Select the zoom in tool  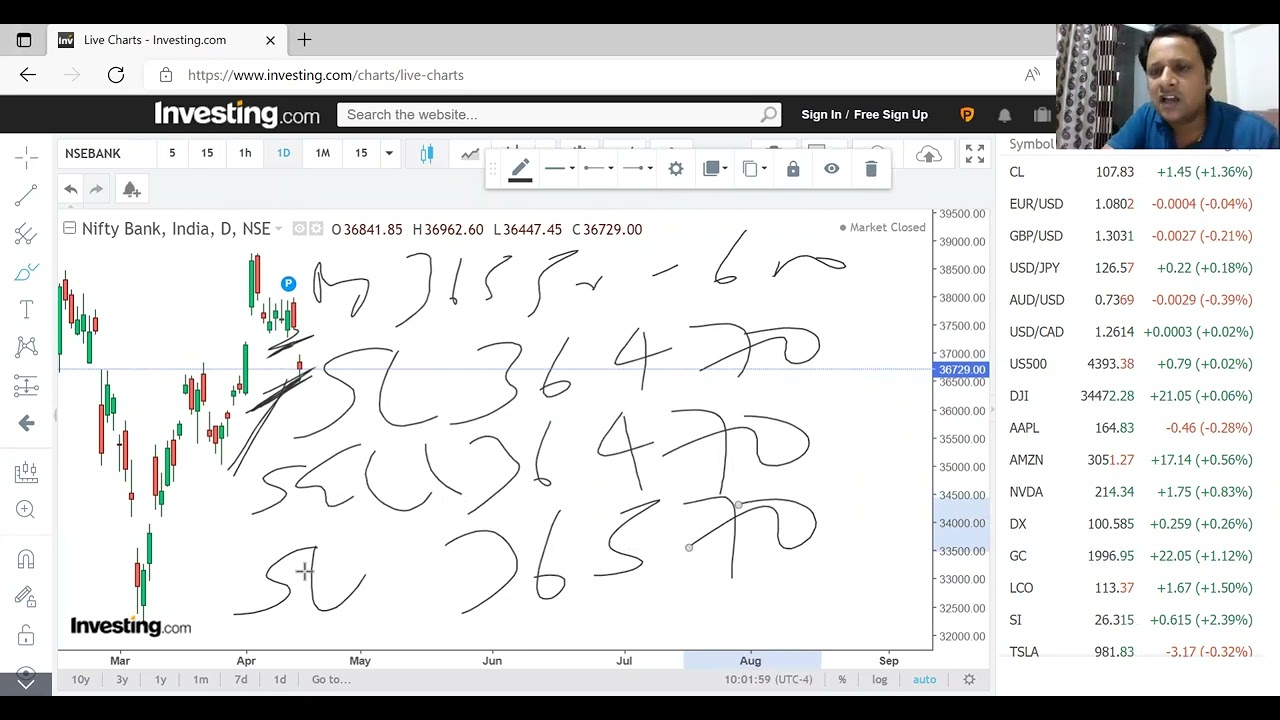click(27, 510)
